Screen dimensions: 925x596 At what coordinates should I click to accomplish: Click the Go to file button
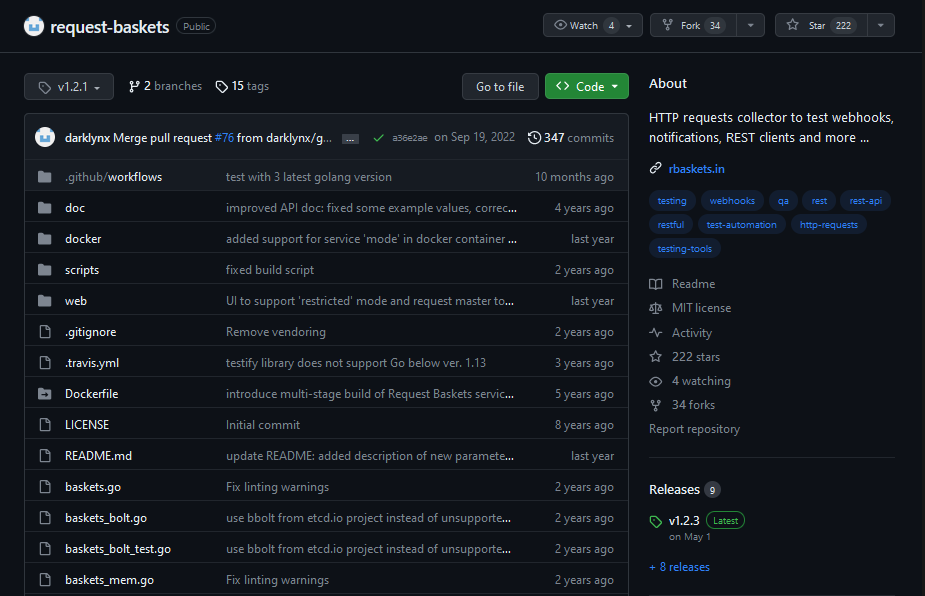[500, 87]
